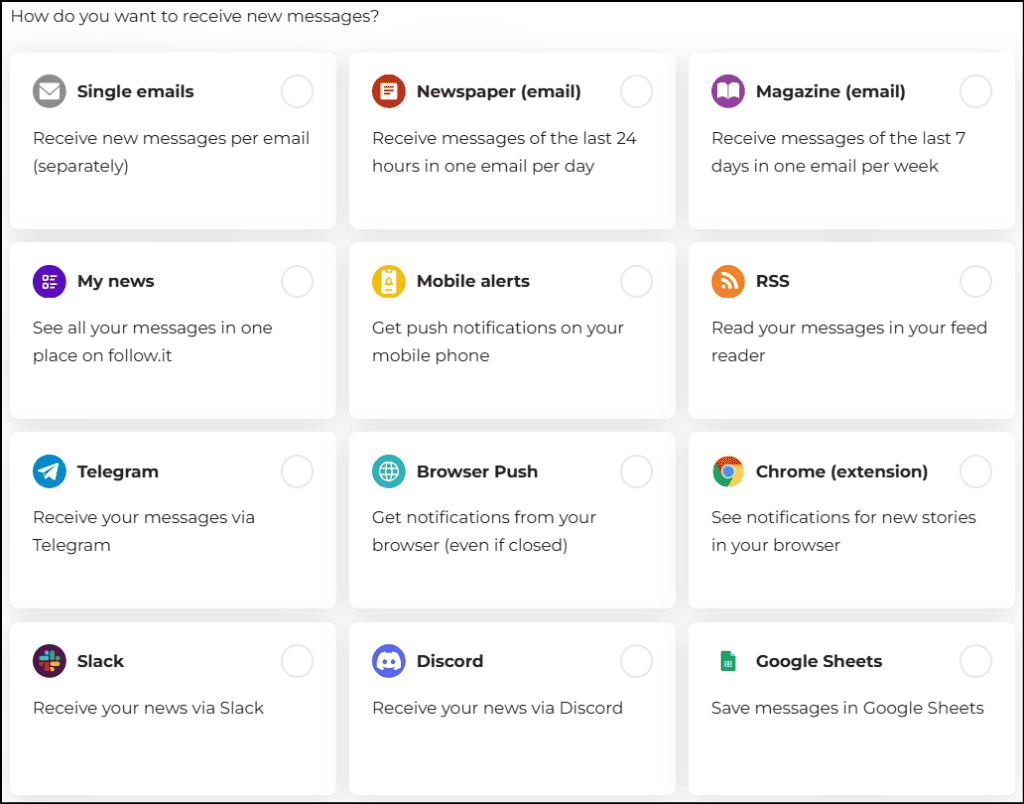Screen dimensions: 1024x804
Task: Turn on the Mobile alerts radio option
Action: [637, 281]
